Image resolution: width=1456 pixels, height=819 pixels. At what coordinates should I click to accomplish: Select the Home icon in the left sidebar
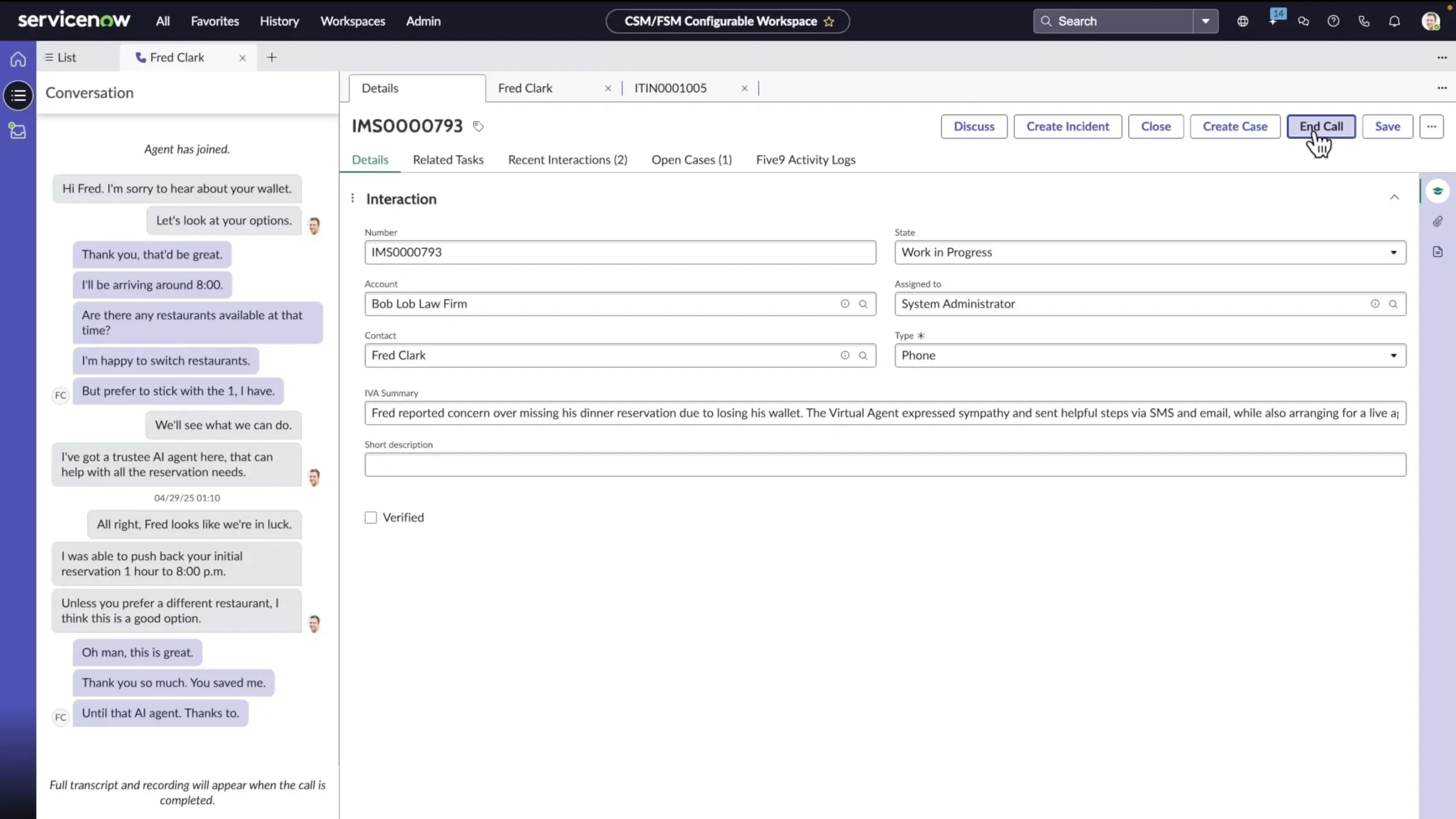pos(17,58)
